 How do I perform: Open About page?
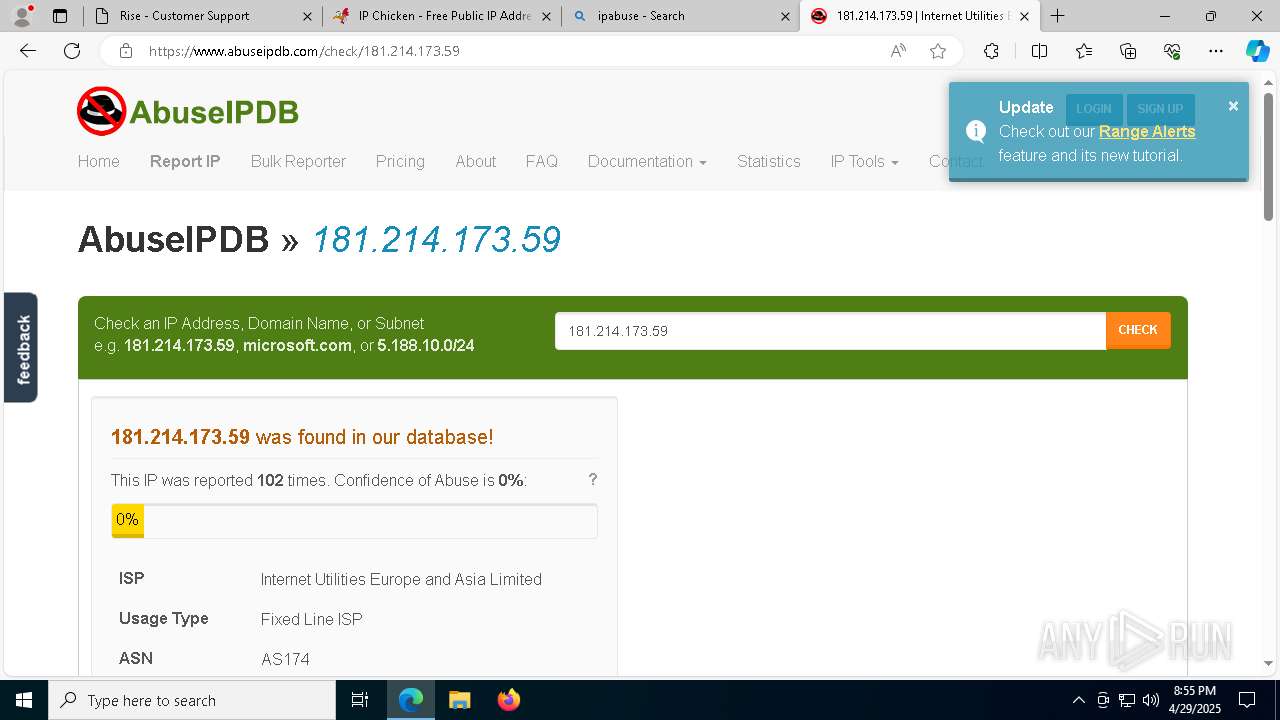pos(475,161)
